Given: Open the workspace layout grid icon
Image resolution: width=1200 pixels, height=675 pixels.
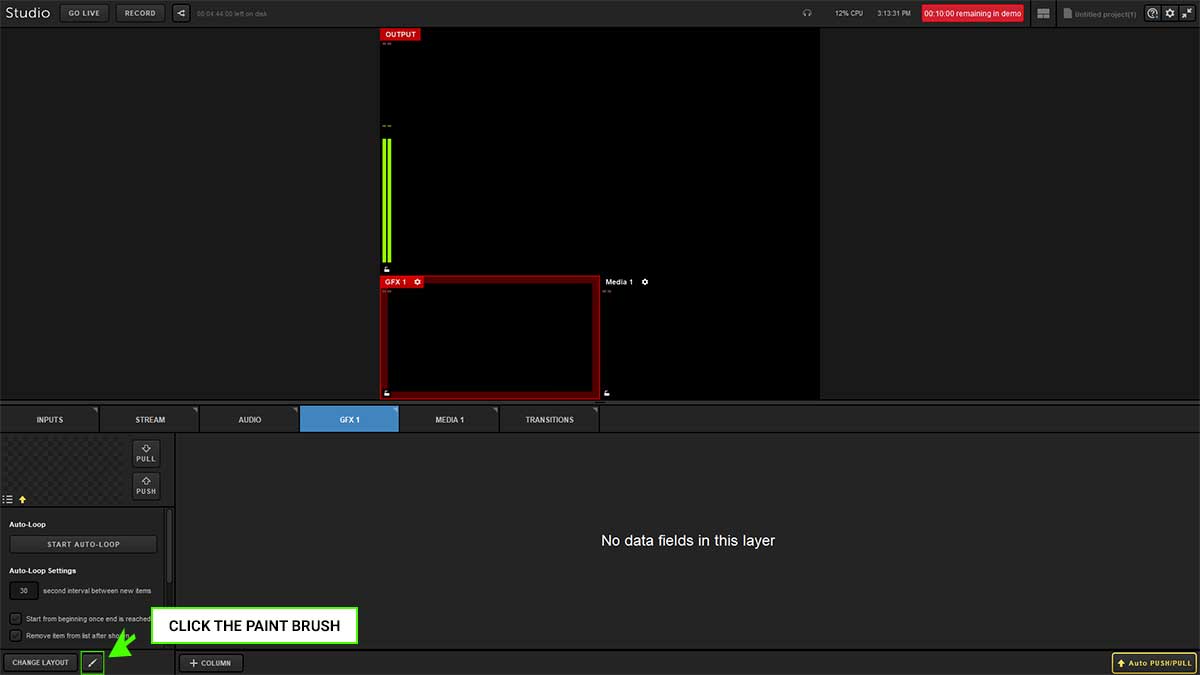Looking at the screenshot, I should [x=1044, y=13].
